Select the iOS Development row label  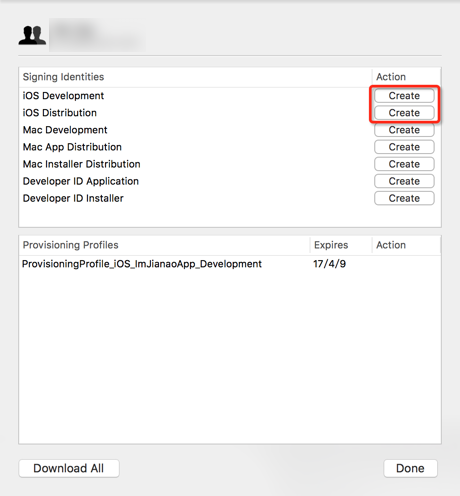click(63, 96)
